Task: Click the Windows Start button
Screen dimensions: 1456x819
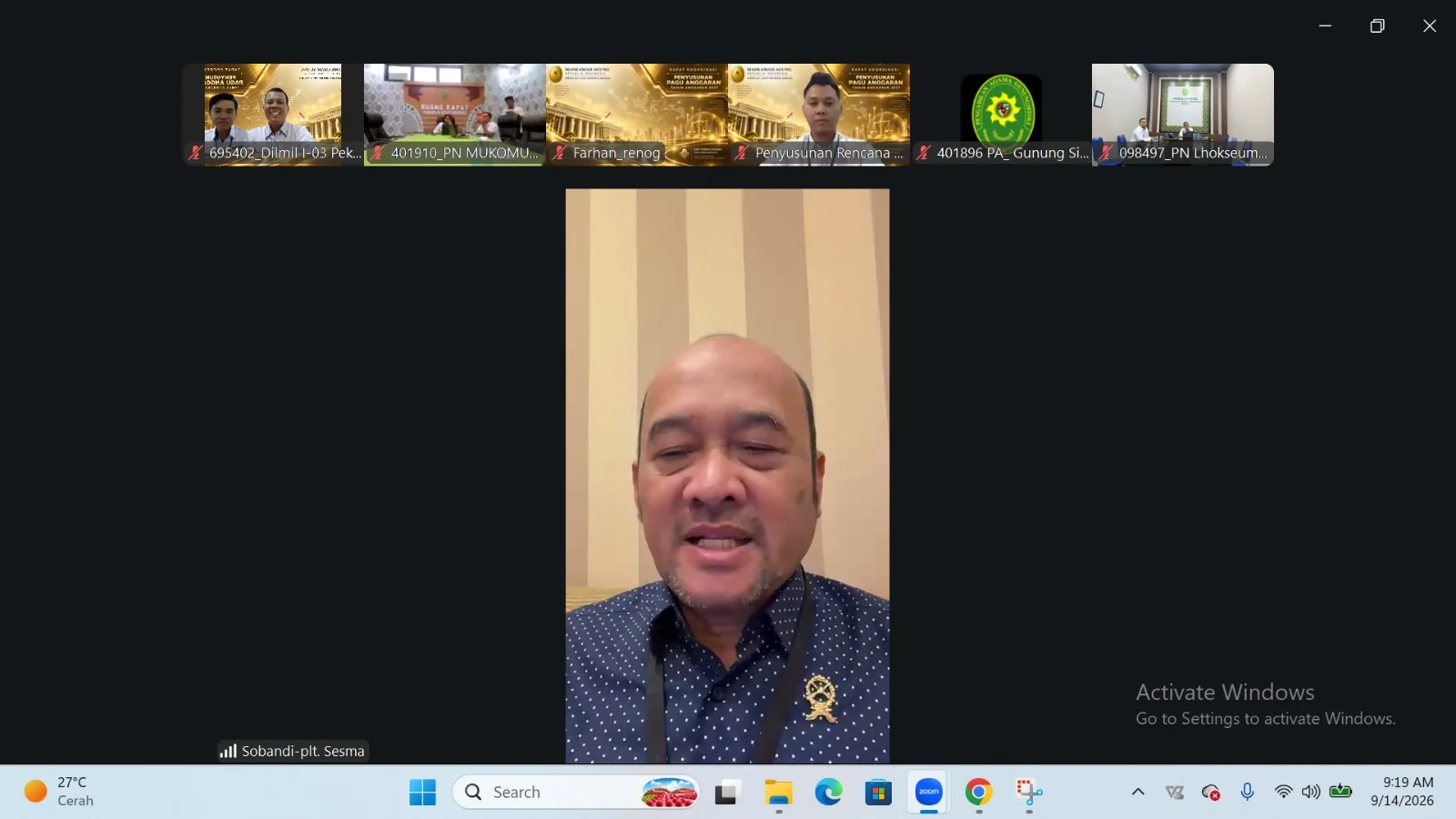Action: click(422, 792)
